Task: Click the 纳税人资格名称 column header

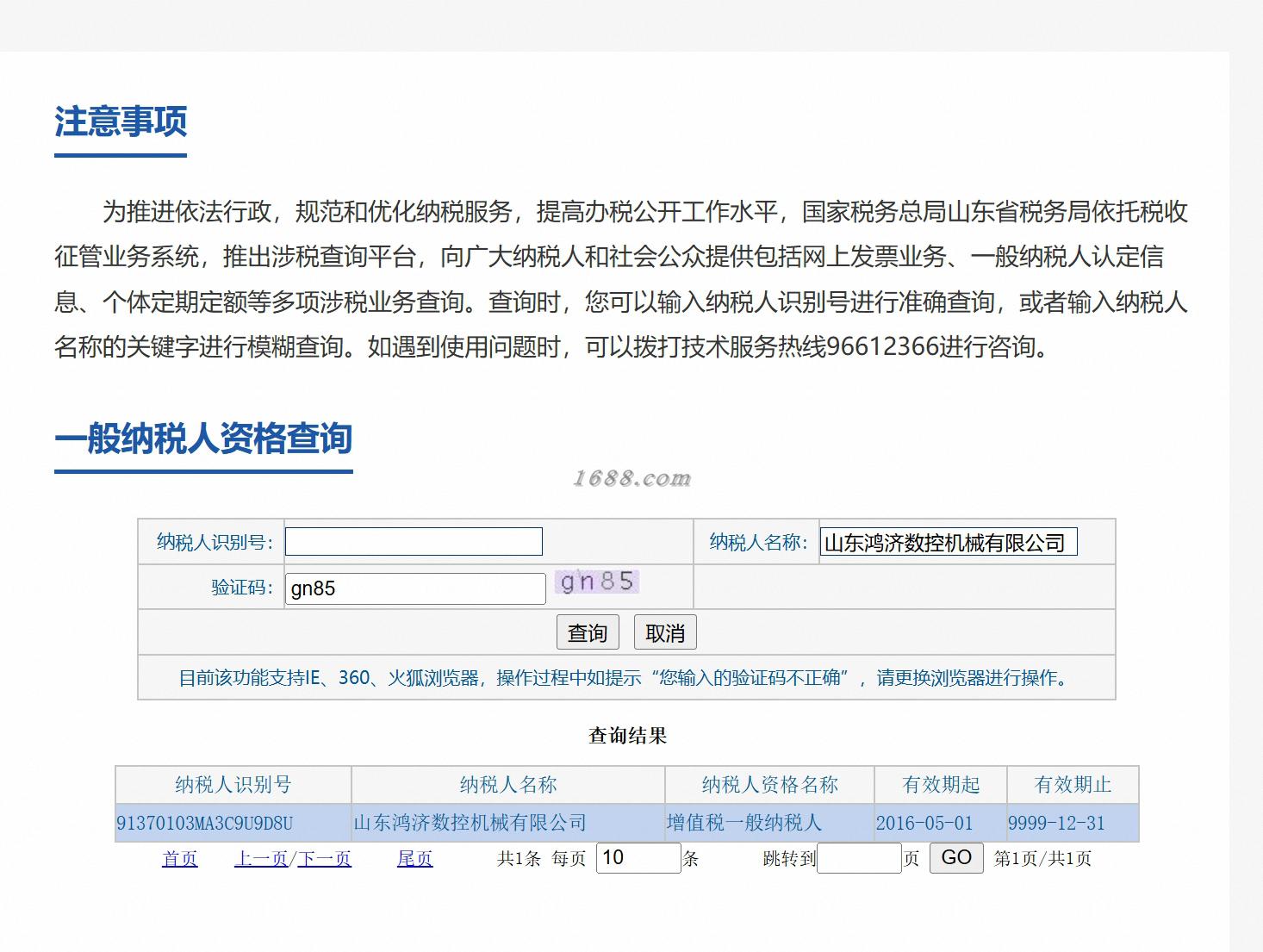Action: pos(769,785)
